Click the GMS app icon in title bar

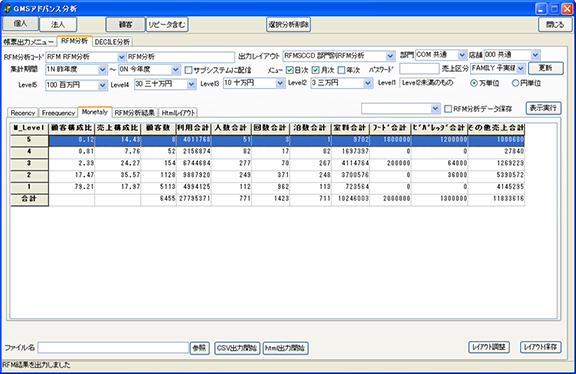click(7, 8)
